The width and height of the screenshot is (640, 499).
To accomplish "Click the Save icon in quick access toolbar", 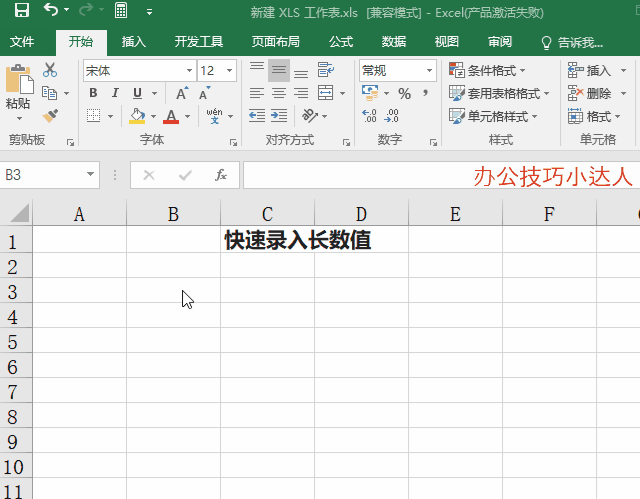I will (x=22, y=10).
